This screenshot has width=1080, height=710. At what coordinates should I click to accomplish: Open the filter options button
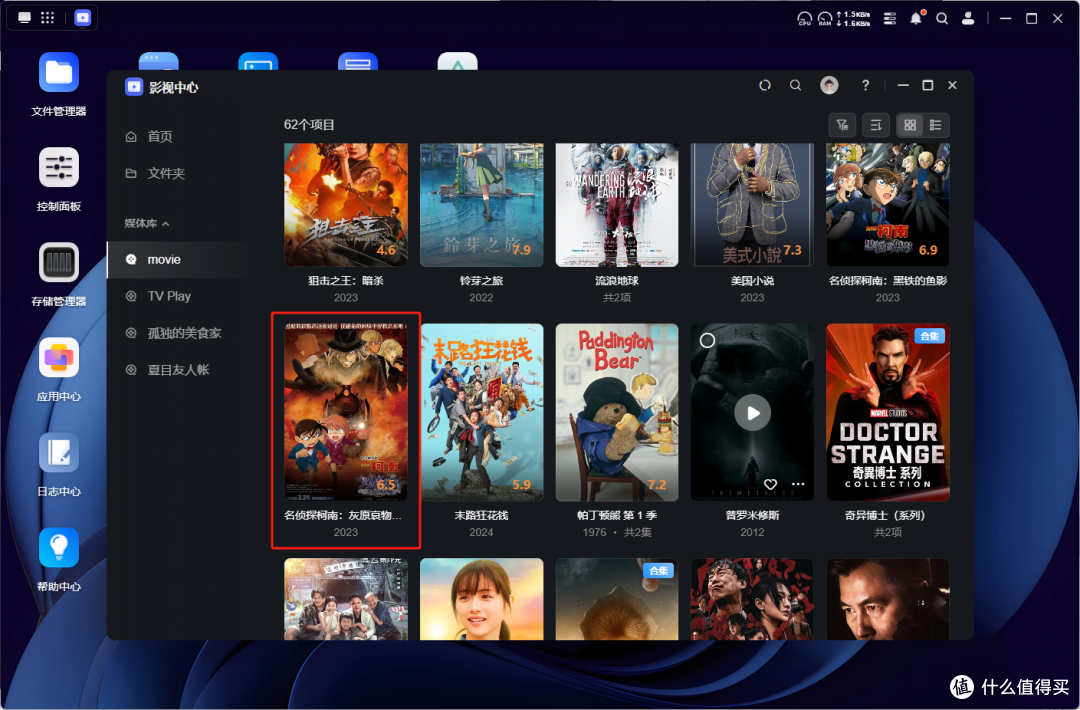pyautogui.click(x=842, y=125)
